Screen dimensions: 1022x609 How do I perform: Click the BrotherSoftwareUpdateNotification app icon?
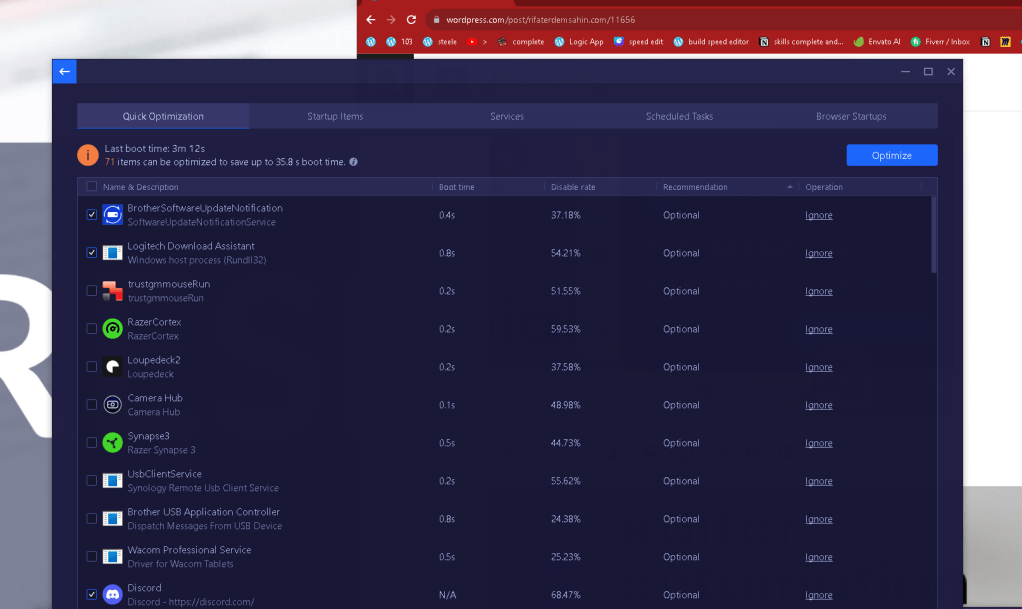coord(112,215)
